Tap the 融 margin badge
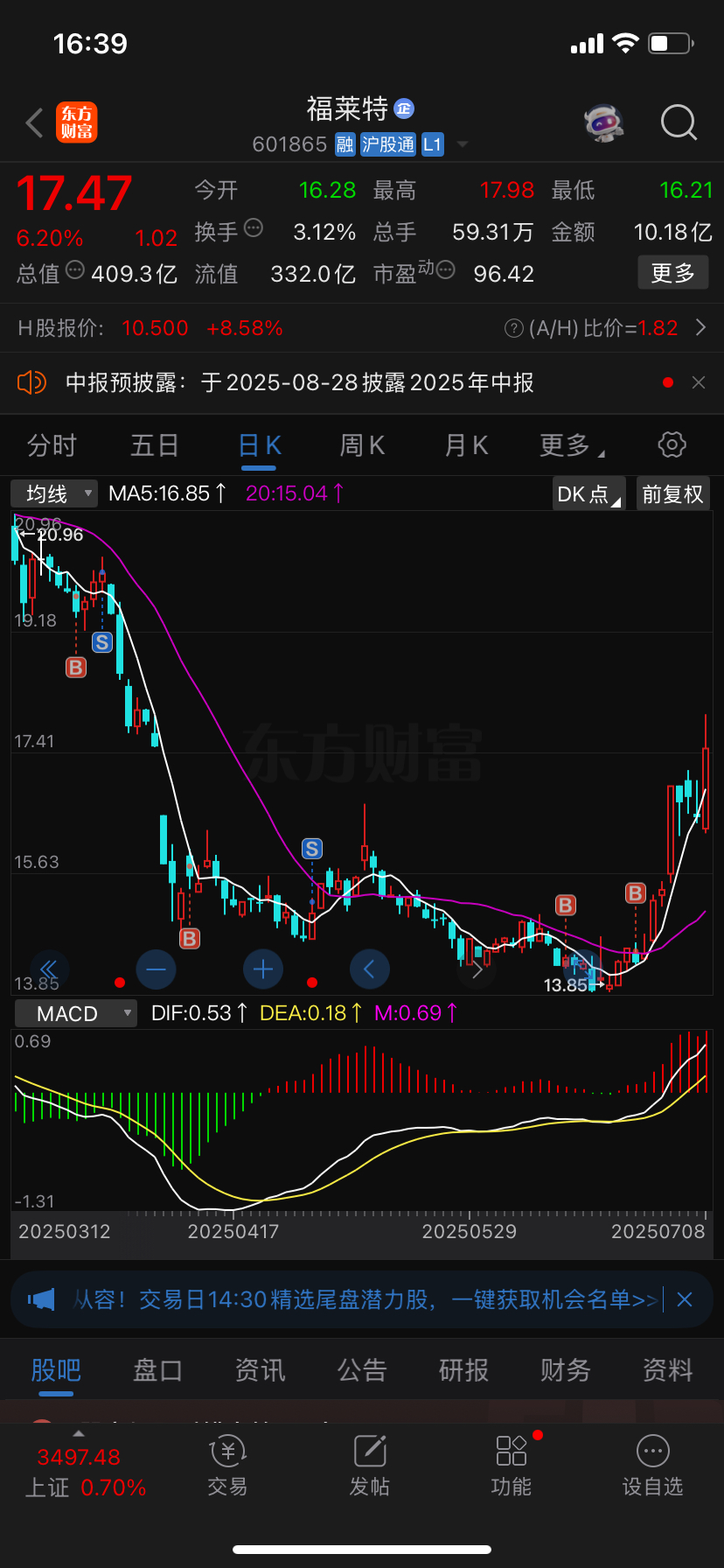 (x=345, y=144)
